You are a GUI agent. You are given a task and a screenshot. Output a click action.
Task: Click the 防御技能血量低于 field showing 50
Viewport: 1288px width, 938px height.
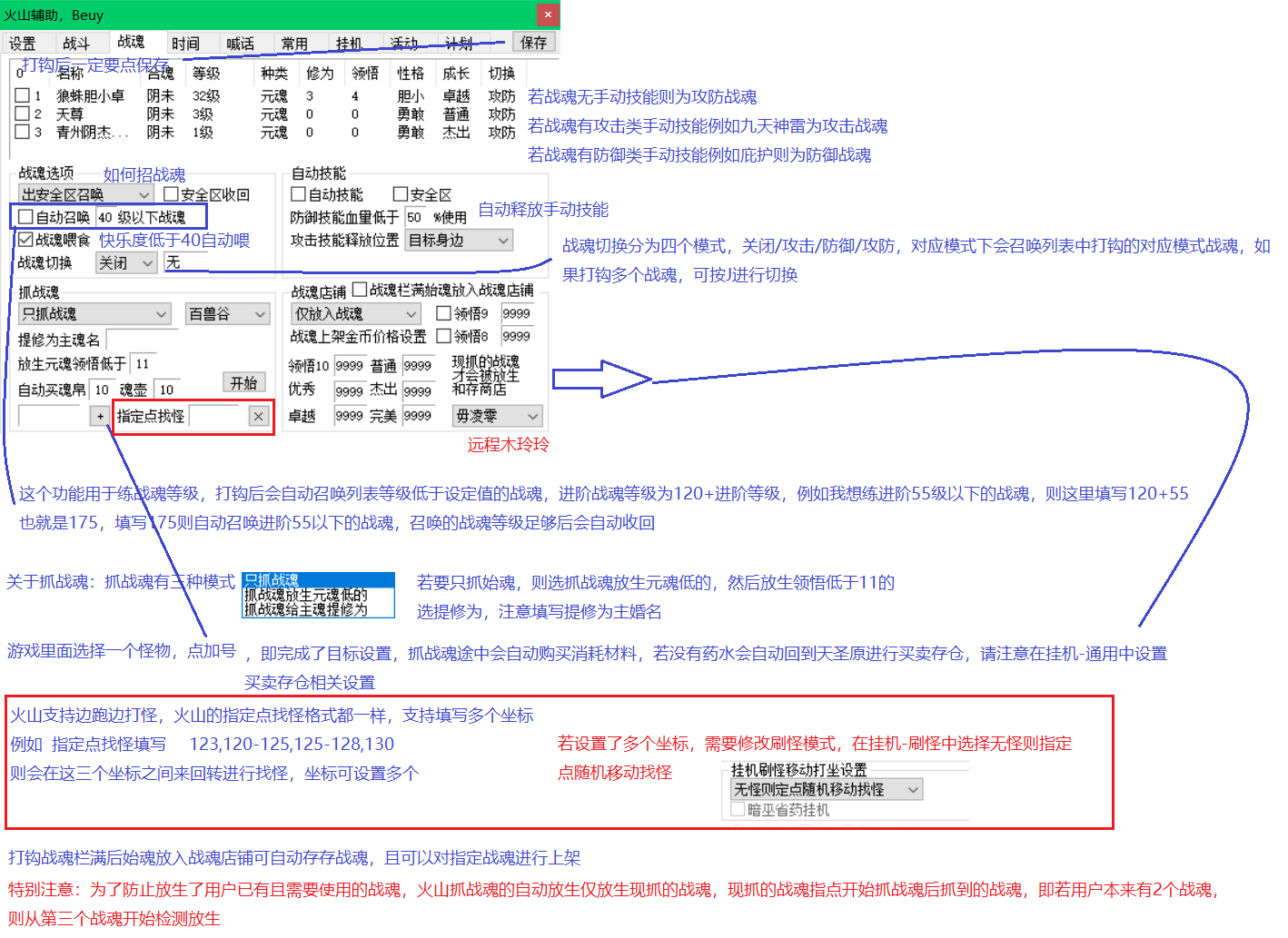tap(416, 217)
